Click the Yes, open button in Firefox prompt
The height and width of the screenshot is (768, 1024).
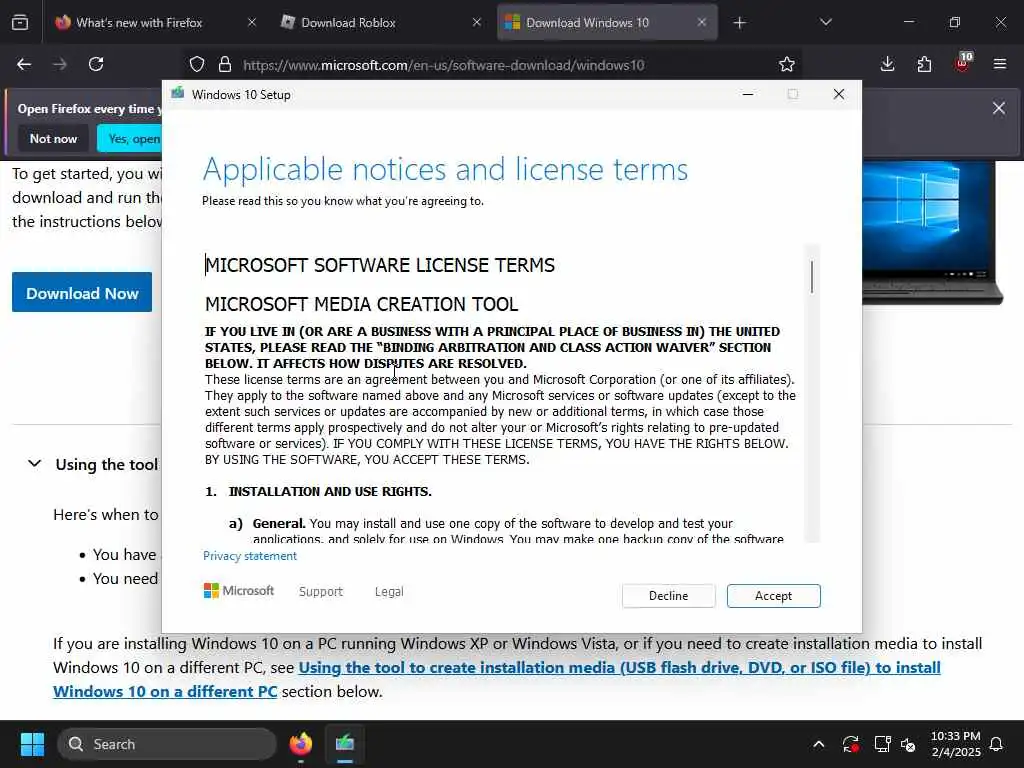point(131,138)
